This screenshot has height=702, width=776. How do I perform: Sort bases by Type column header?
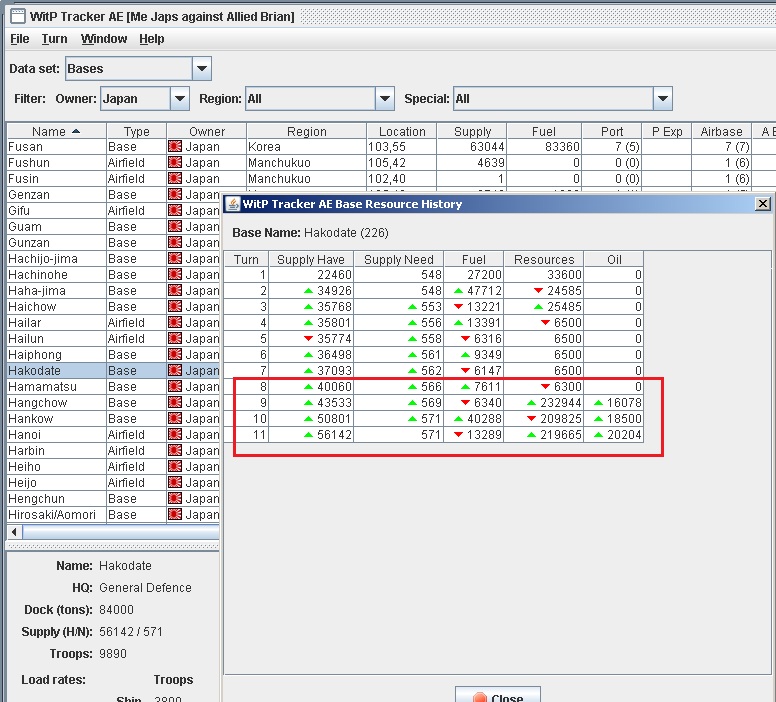pyautogui.click(x=137, y=131)
